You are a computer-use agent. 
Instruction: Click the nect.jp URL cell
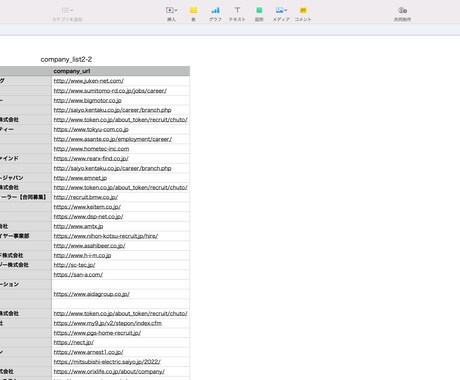point(121,342)
